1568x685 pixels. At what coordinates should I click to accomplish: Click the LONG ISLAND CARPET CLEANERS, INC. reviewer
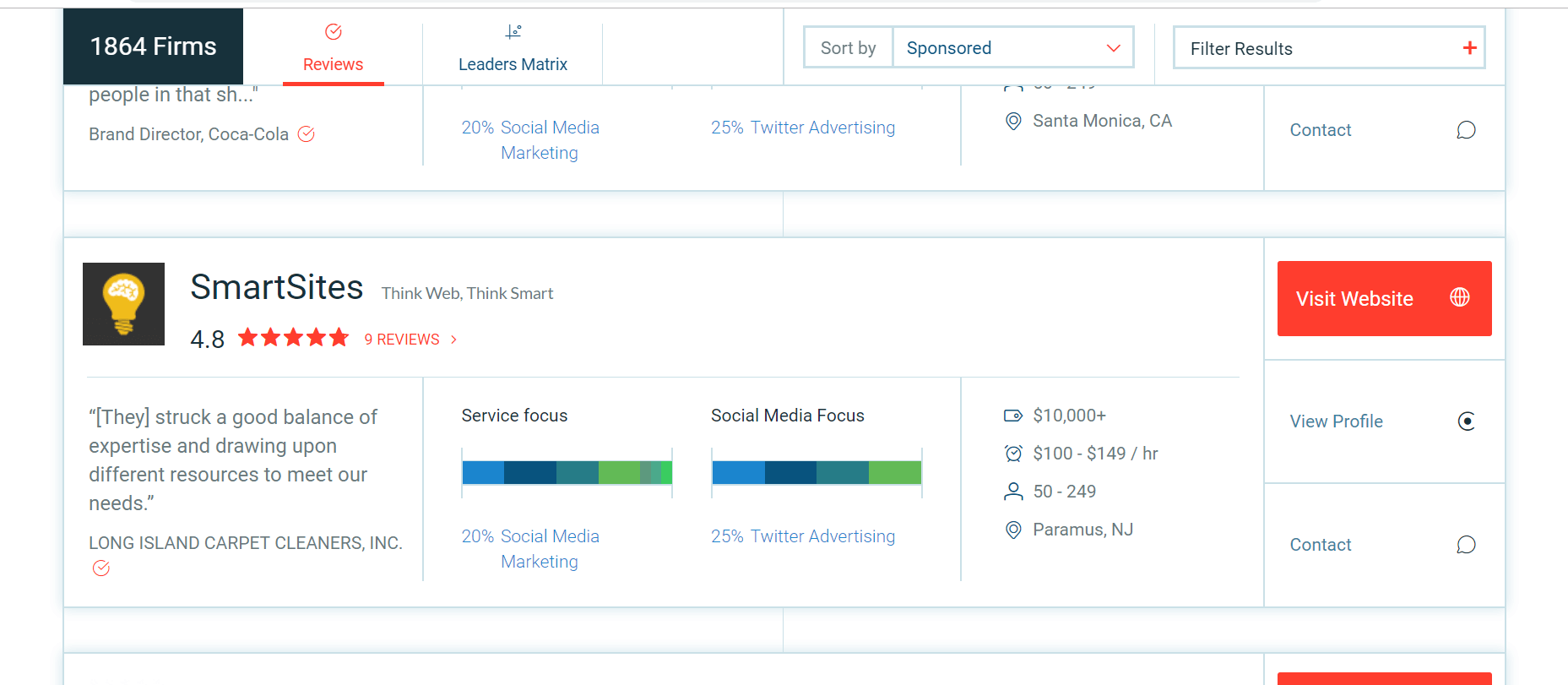[x=246, y=543]
